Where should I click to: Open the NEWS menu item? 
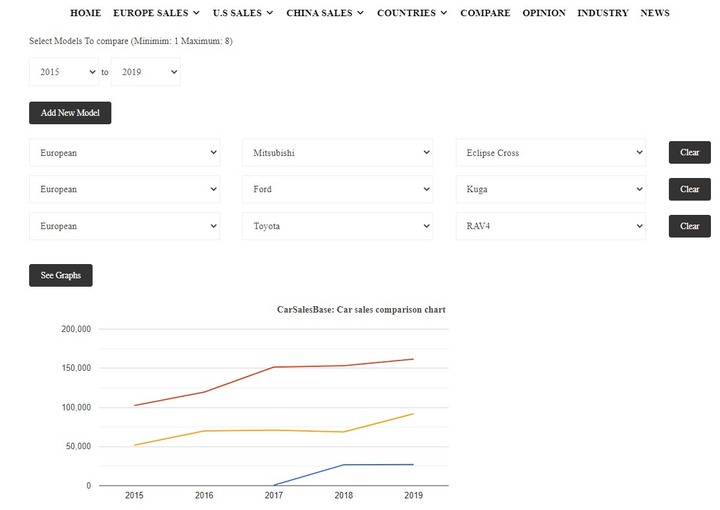[x=655, y=13]
